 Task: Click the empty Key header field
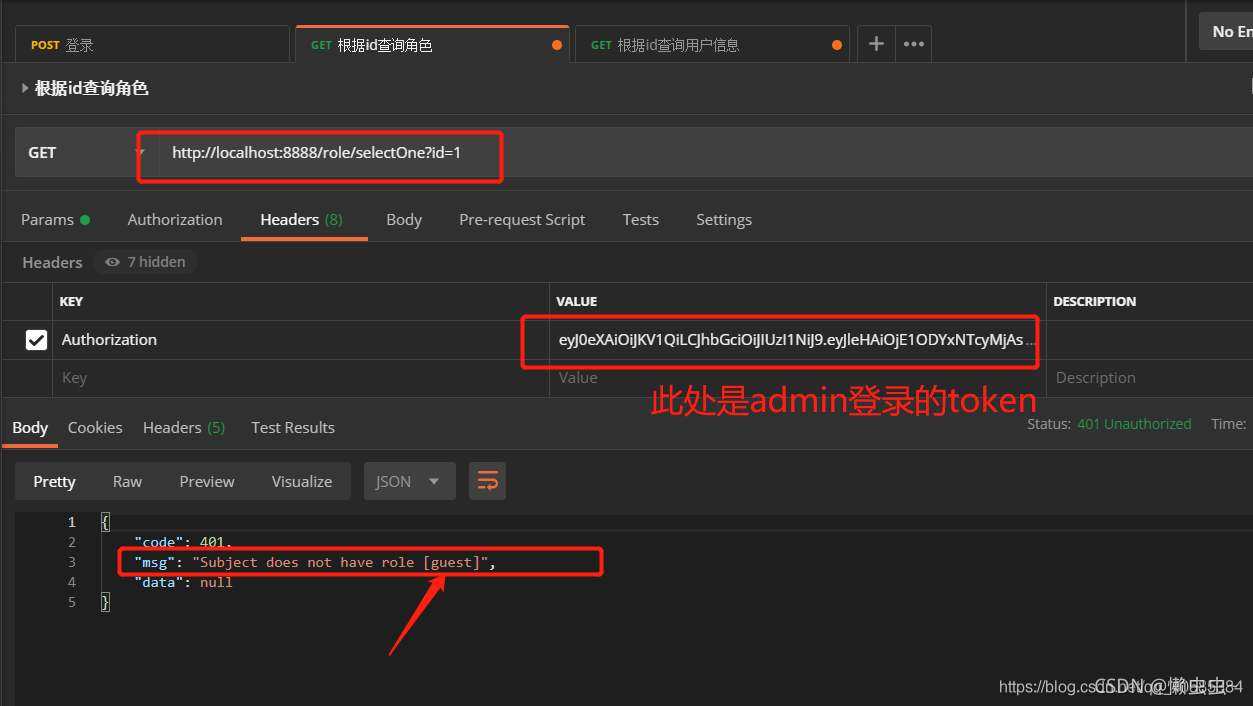(x=301, y=378)
